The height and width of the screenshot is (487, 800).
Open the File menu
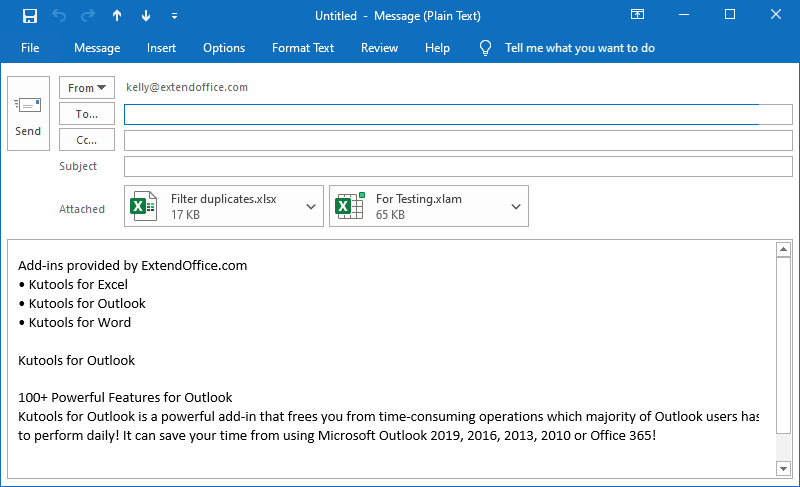pos(30,48)
